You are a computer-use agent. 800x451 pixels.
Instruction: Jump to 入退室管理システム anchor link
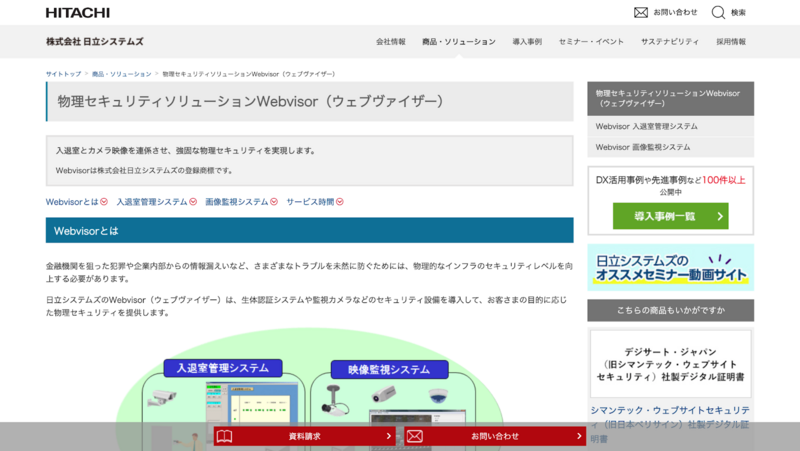152,202
